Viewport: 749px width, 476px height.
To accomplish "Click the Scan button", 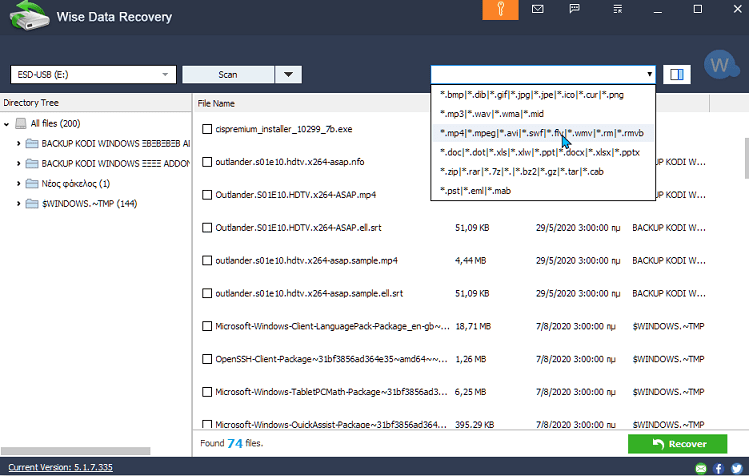I will pos(228,75).
